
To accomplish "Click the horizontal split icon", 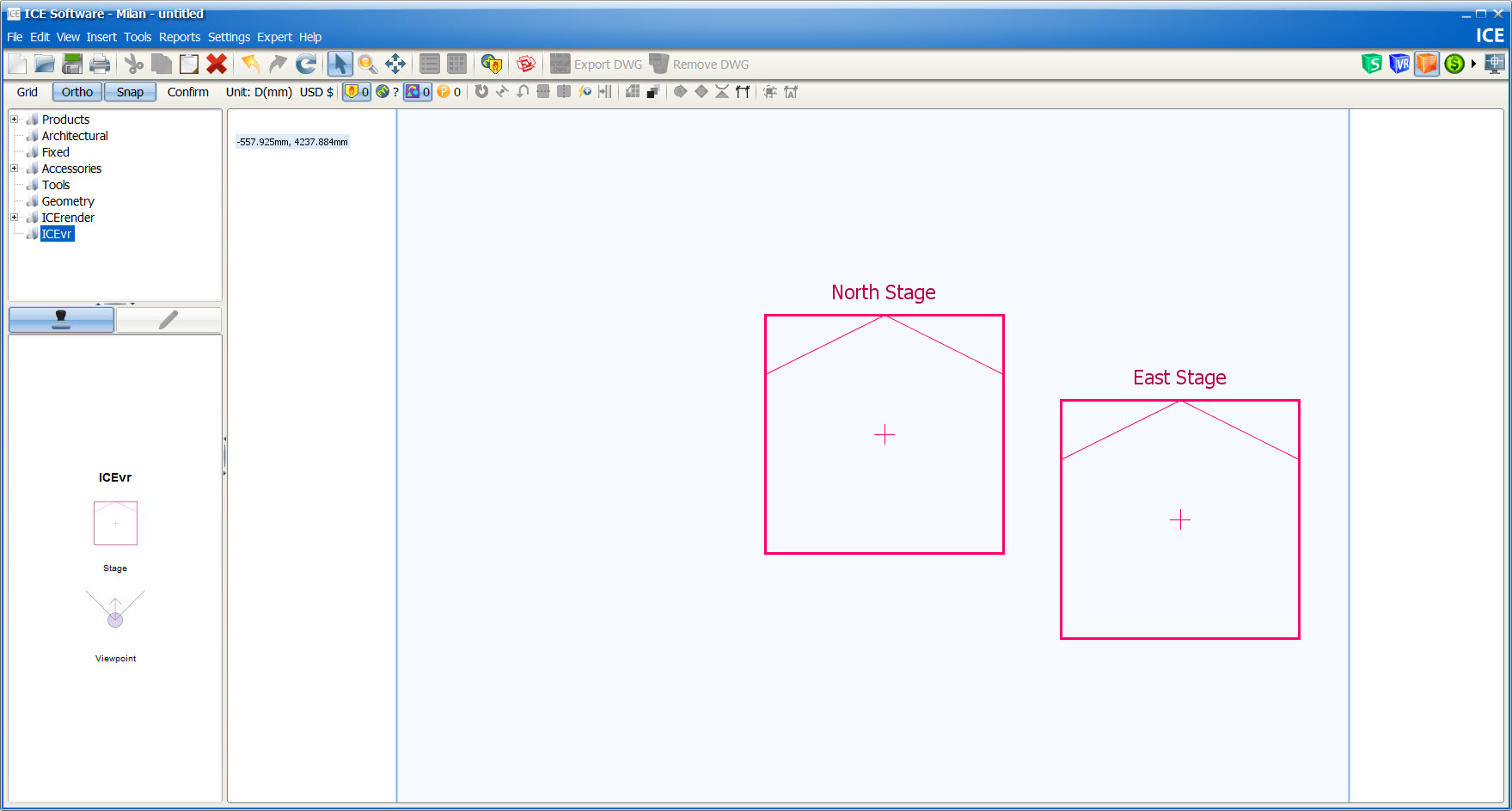I will tap(543, 91).
